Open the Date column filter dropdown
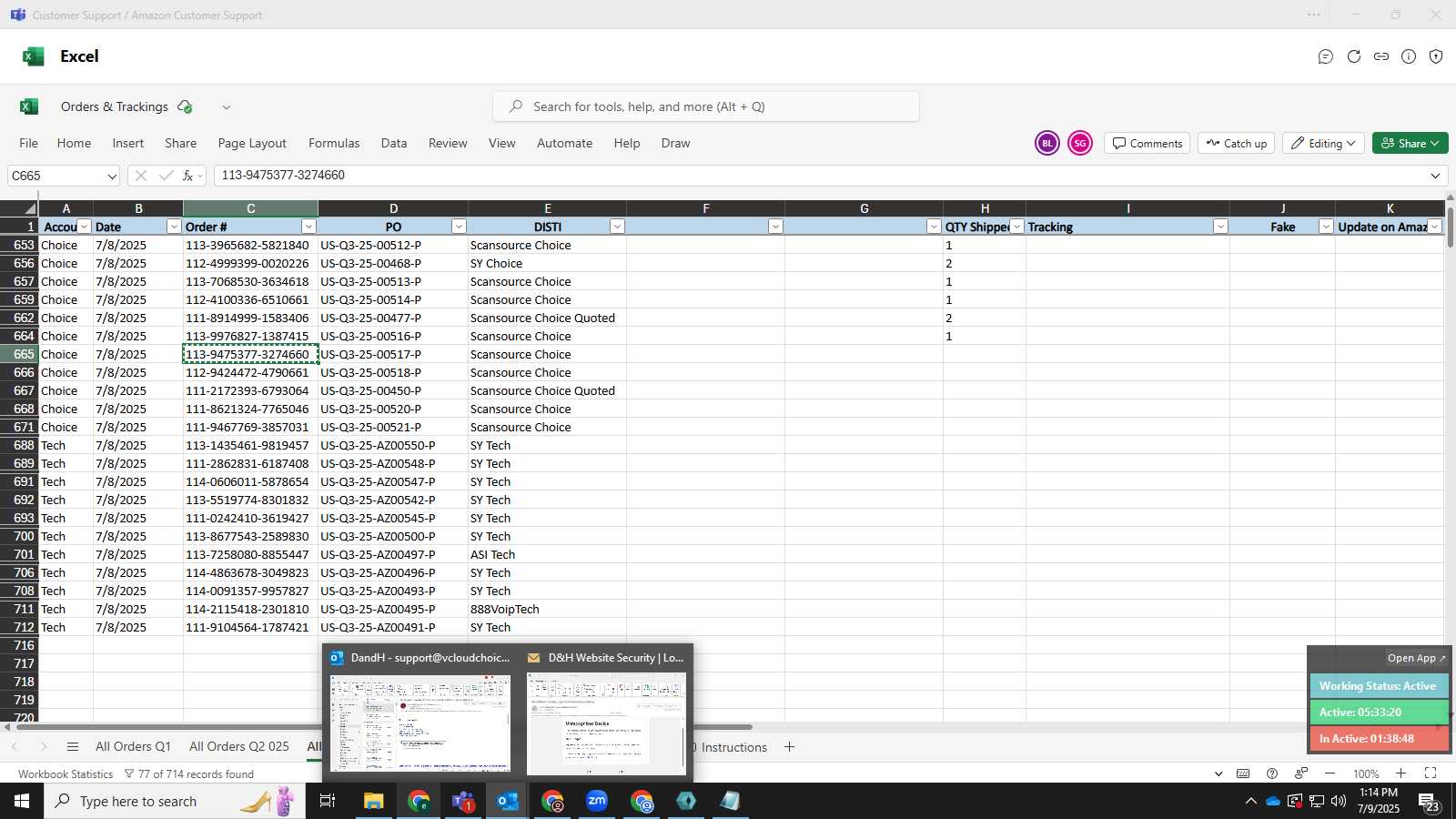This screenshot has width=1456, height=819. 174,227
